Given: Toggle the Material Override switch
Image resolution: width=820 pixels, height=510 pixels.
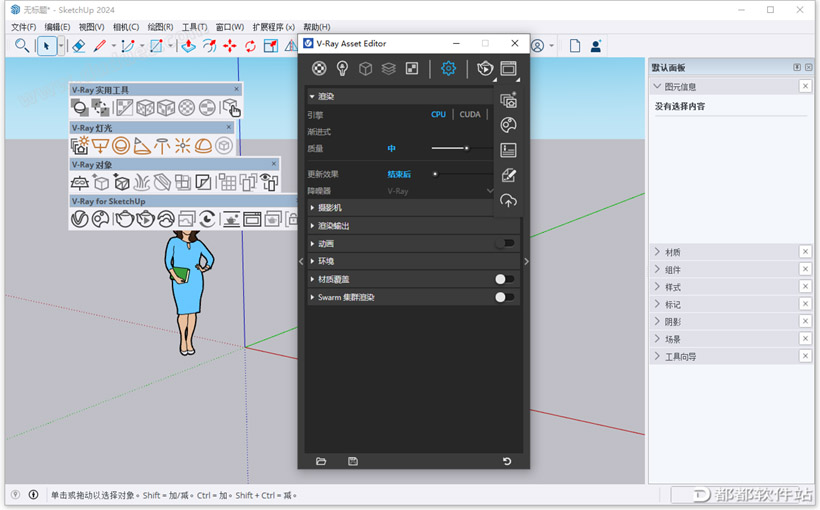Looking at the screenshot, I should tap(505, 279).
